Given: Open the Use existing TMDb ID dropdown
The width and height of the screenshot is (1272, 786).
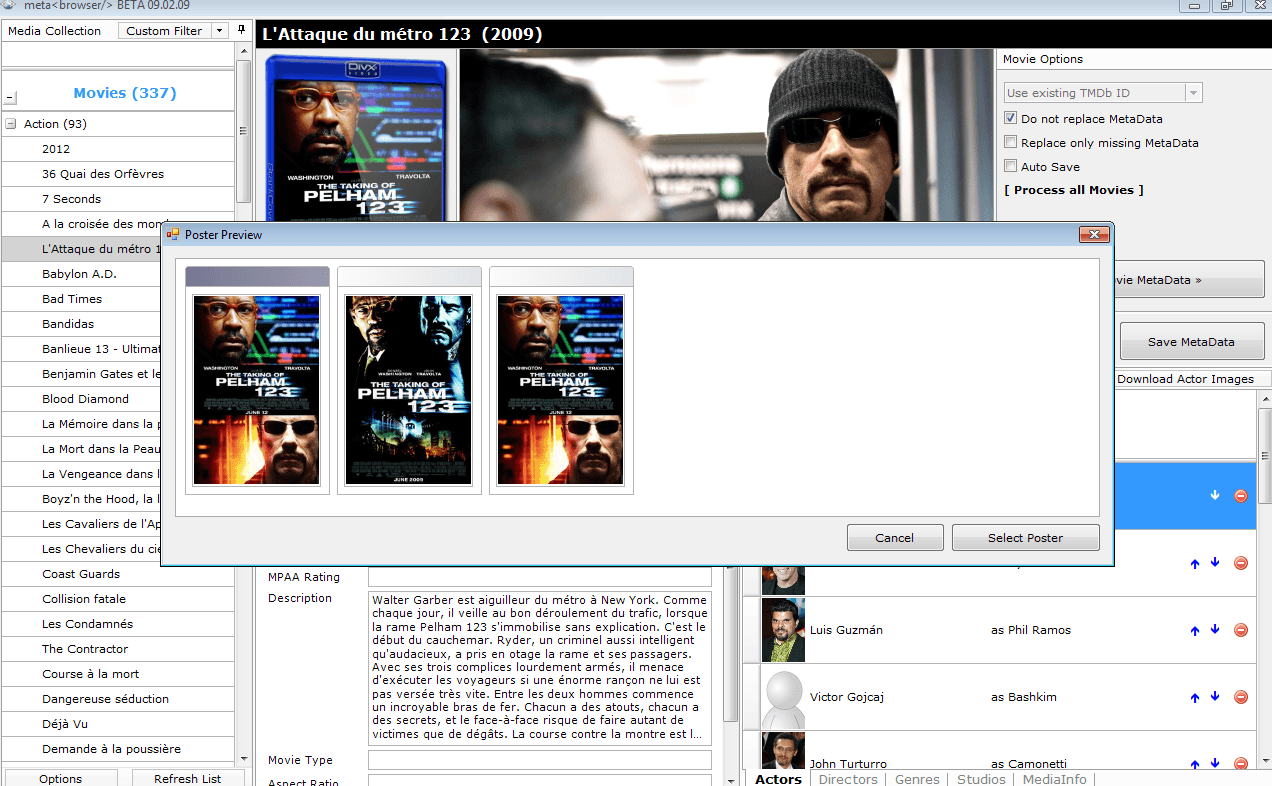Looking at the screenshot, I should [1193, 93].
